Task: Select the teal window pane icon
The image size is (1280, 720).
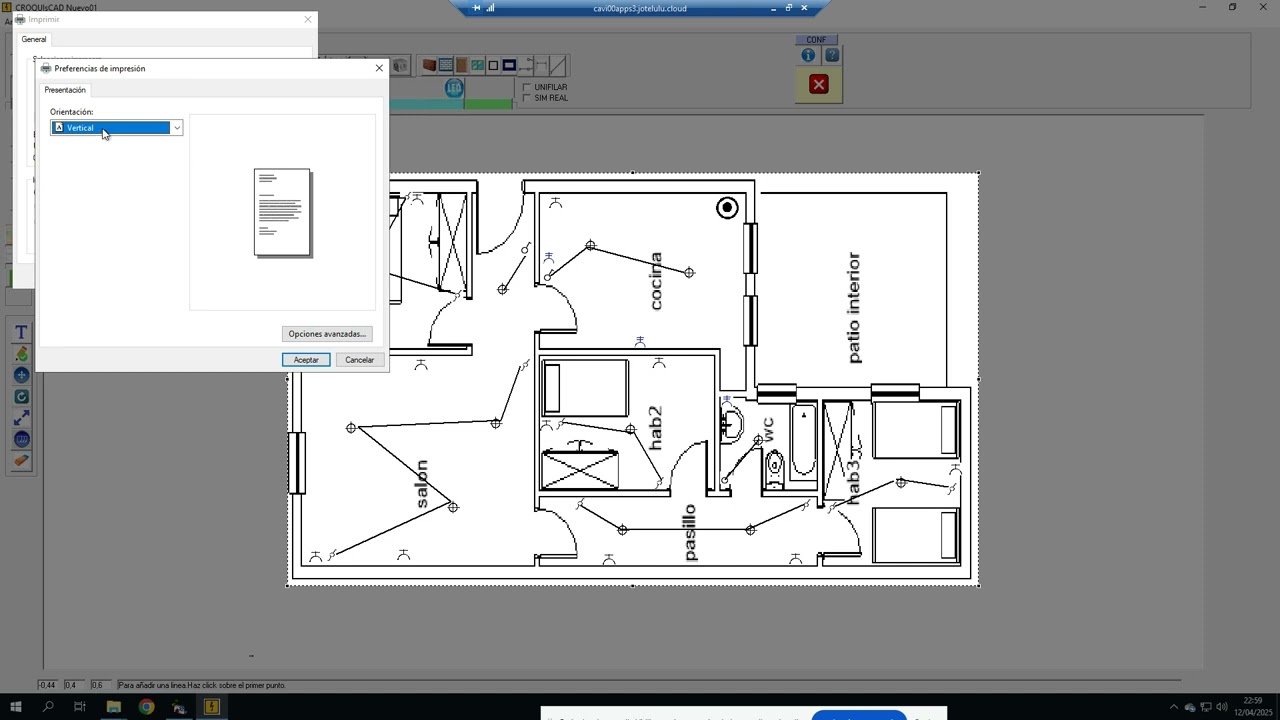Action: coord(477,65)
